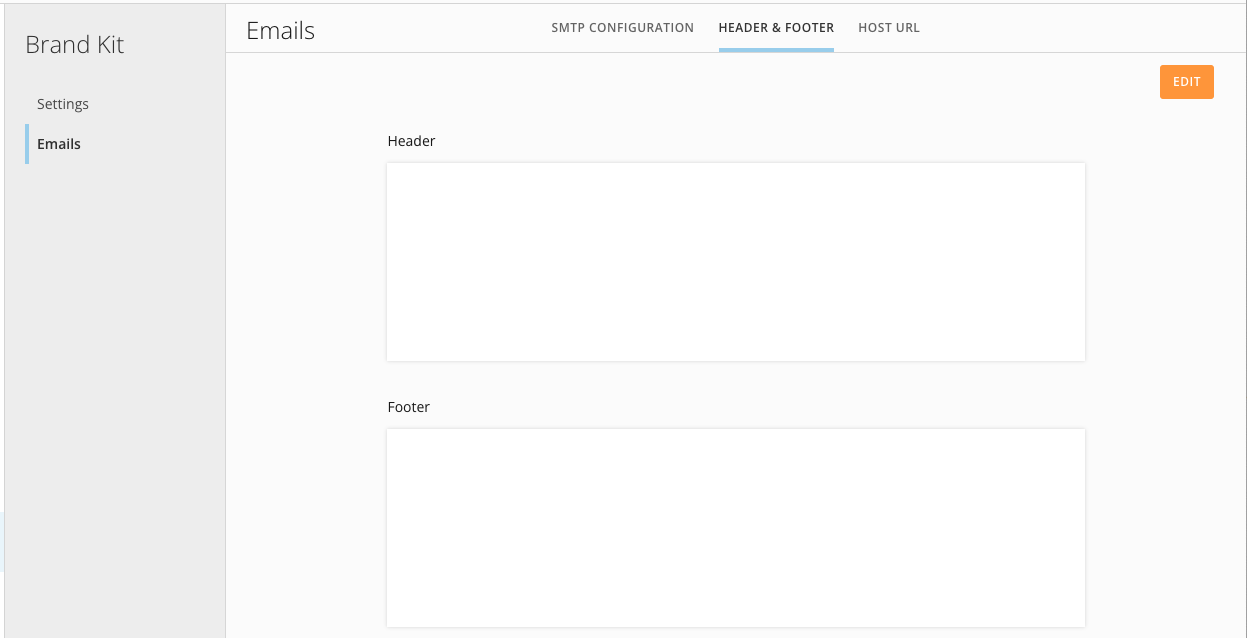The width and height of the screenshot is (1247, 638).
Task: Select Emails in the Brand Kit sidebar
Action: coord(58,143)
